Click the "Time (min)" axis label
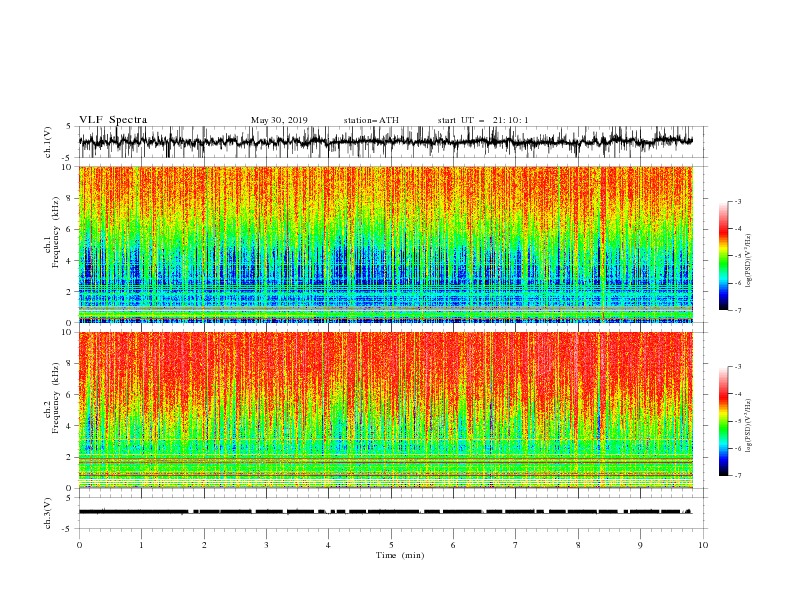Screen dimensions: 792x612 400,555
